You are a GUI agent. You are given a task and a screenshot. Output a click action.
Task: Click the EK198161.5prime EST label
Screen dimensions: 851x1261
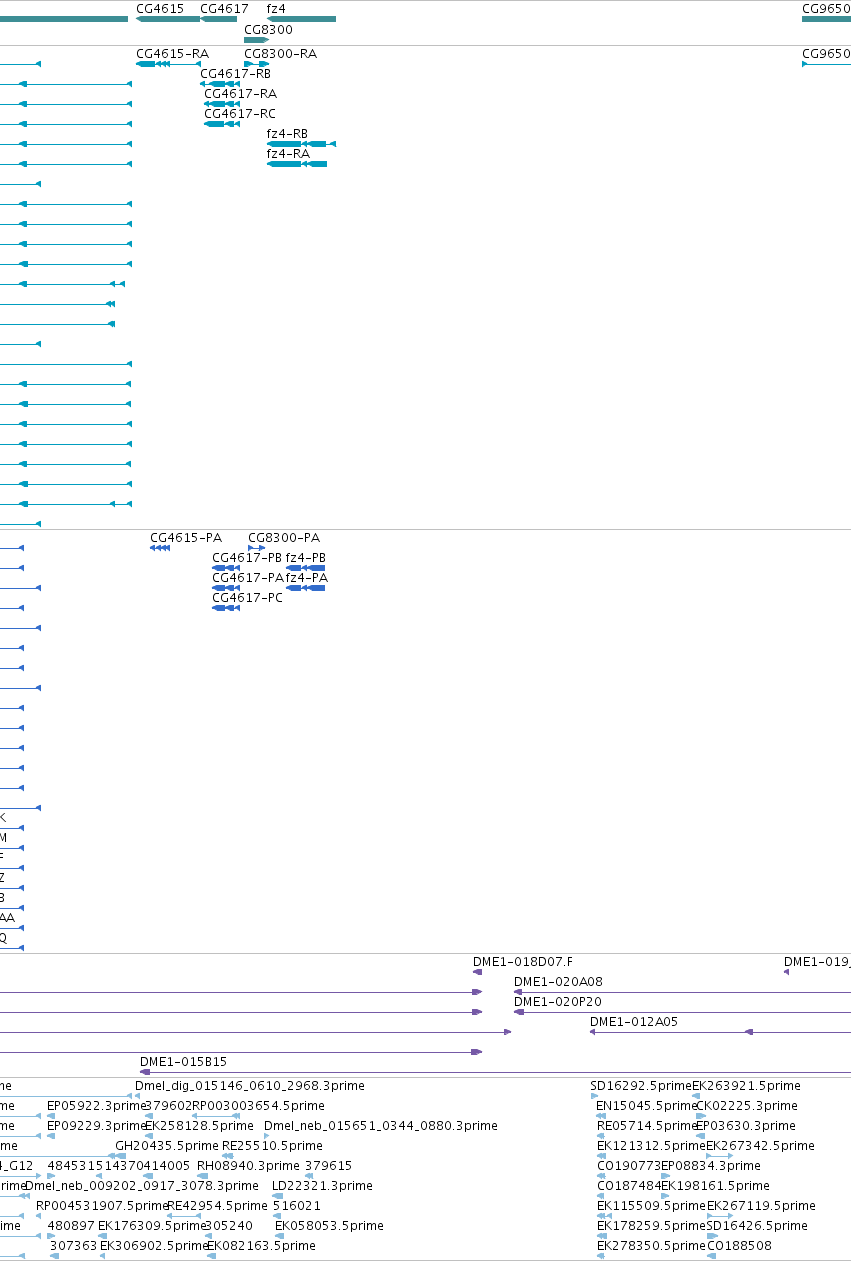pyautogui.click(x=715, y=1186)
